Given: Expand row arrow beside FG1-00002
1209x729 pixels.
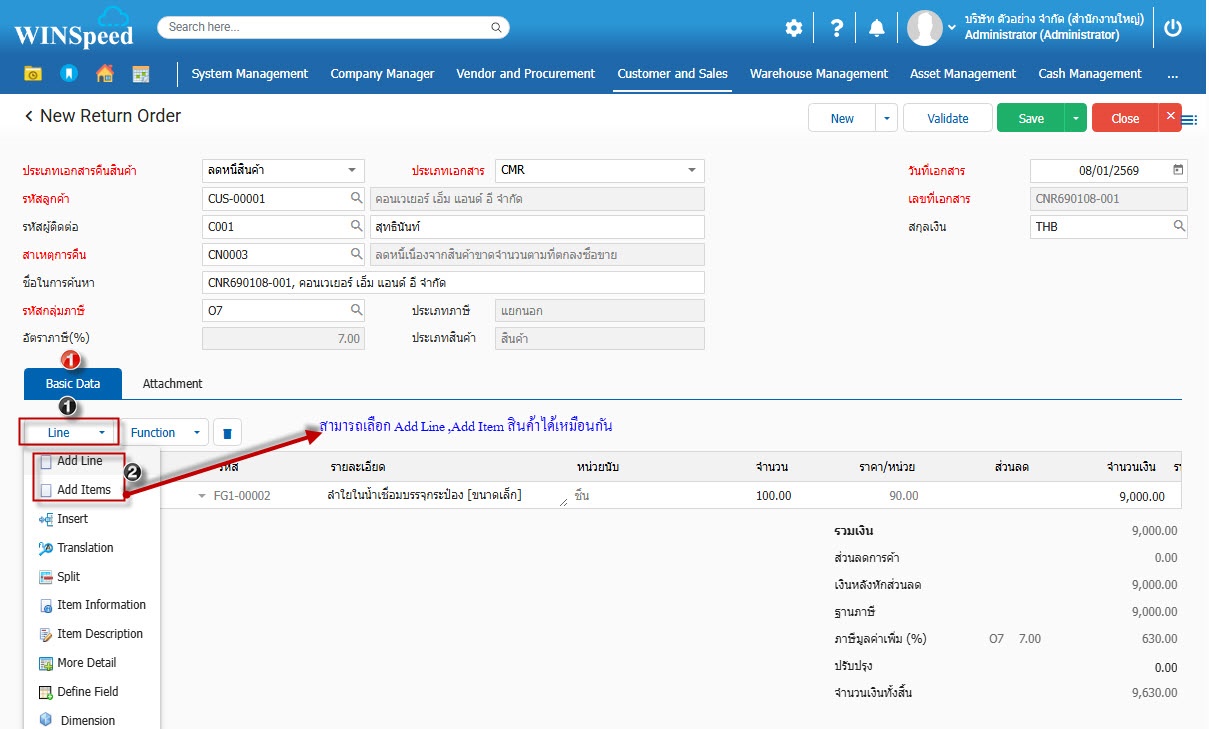Looking at the screenshot, I should pyautogui.click(x=201, y=496).
